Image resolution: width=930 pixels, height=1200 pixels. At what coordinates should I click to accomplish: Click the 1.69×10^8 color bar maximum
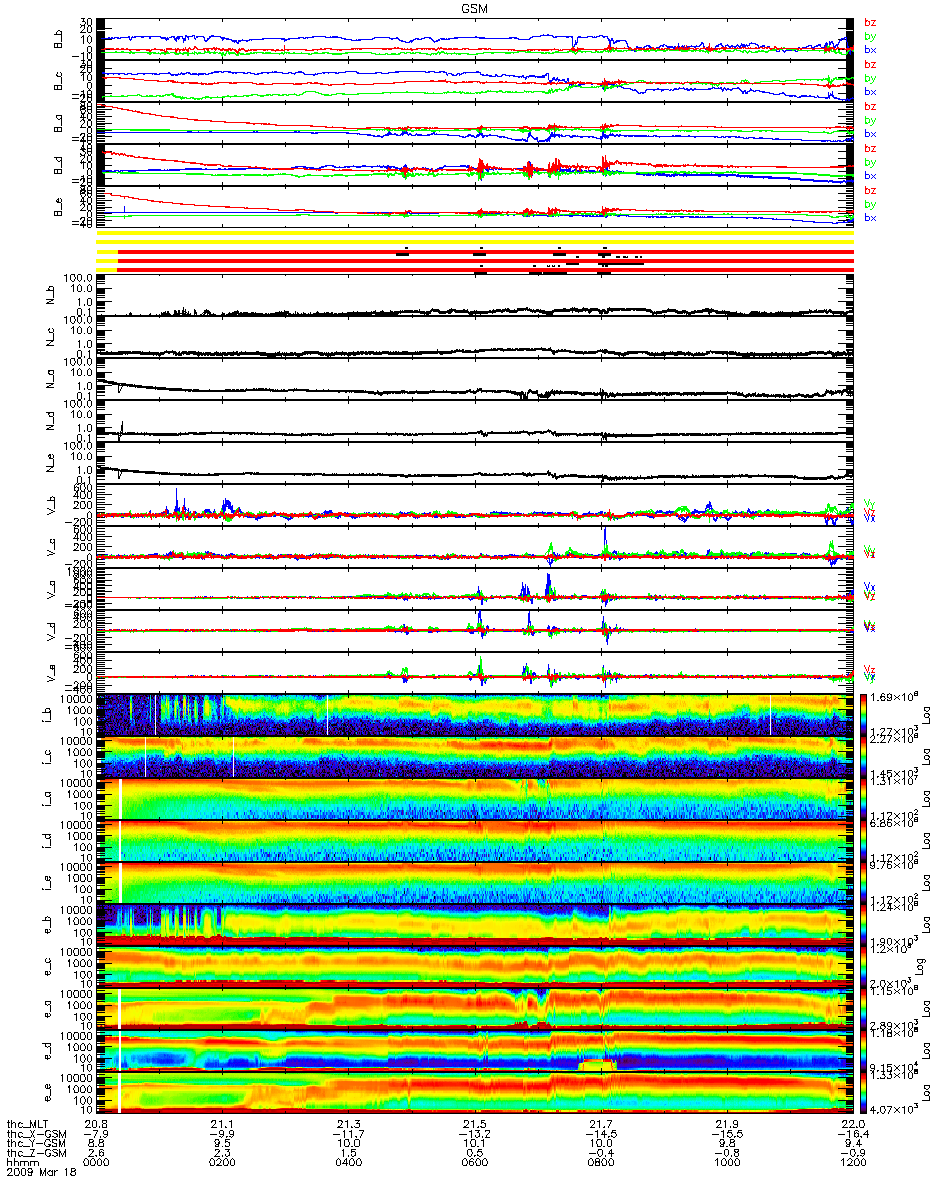pyautogui.click(x=896, y=698)
